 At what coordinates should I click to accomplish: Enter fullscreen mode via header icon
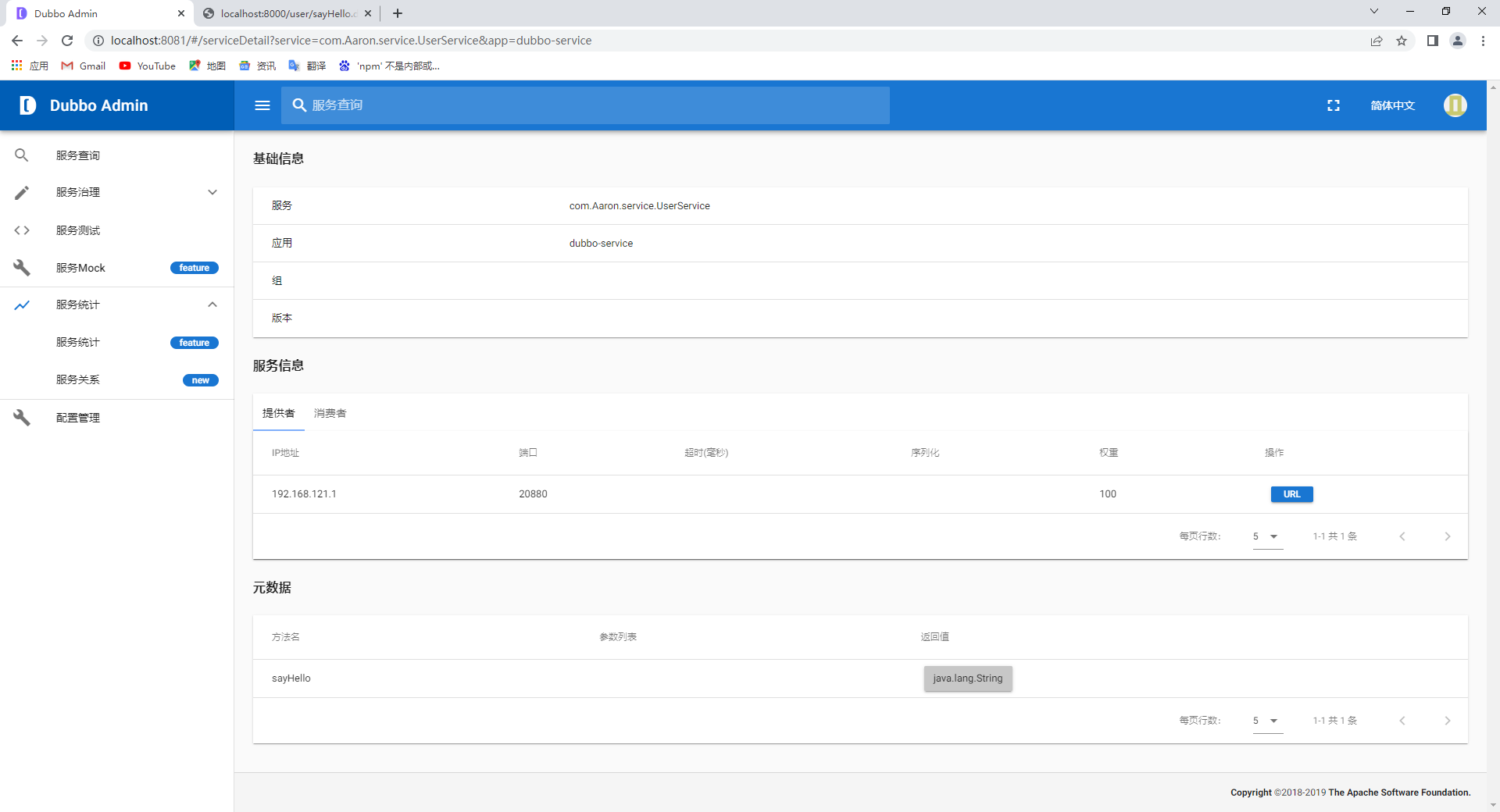(1334, 105)
